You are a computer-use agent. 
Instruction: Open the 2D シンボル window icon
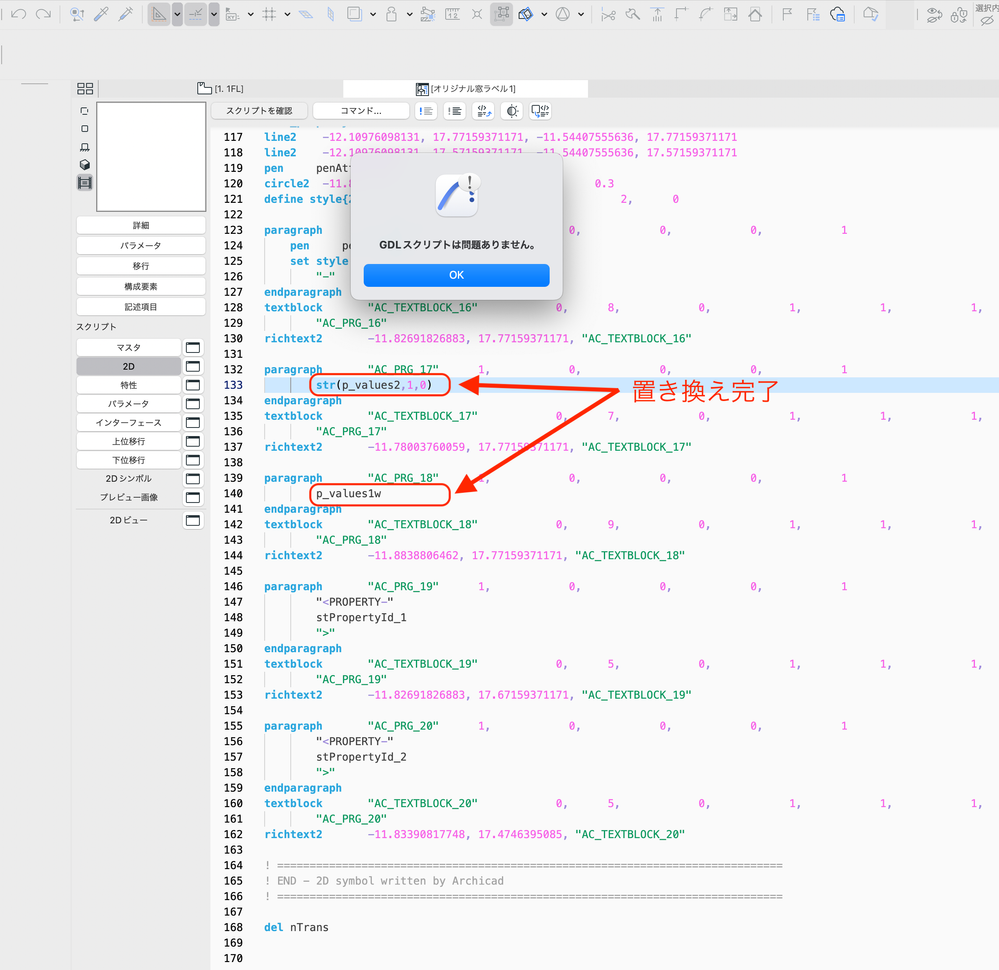click(x=192, y=479)
